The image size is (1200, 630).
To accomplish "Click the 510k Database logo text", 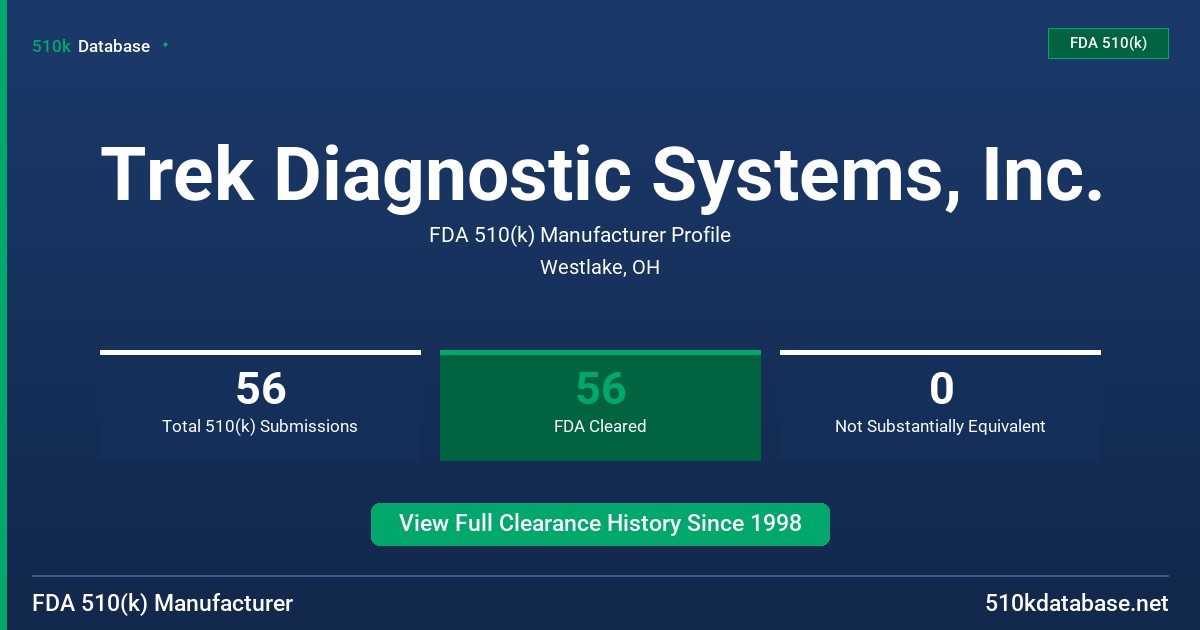I will (91, 46).
